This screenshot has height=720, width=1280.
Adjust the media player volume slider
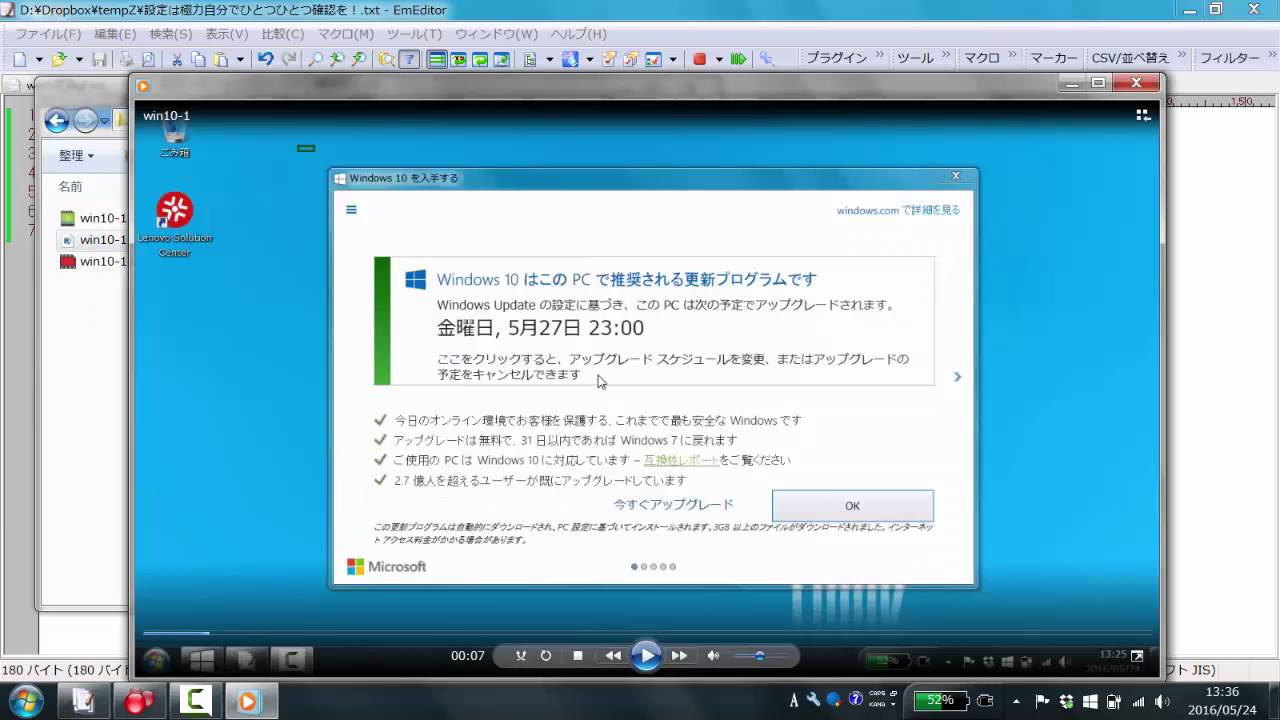[760, 656]
